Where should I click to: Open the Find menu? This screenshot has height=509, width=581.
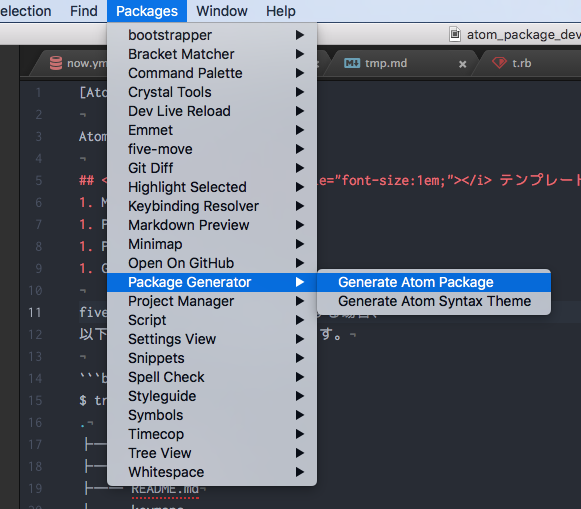(84, 11)
